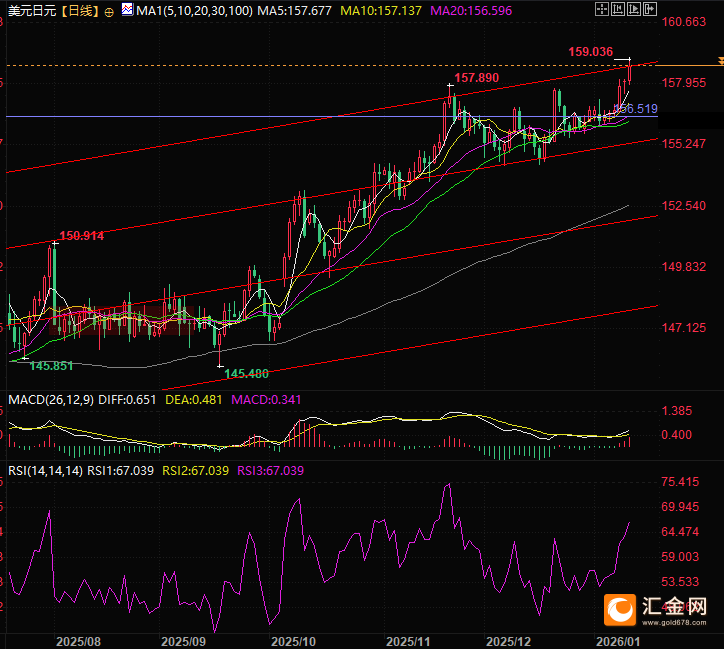Screen dimensions: 724x649
Task: Select the 2025/11 date on time axis
Action: pos(407,641)
